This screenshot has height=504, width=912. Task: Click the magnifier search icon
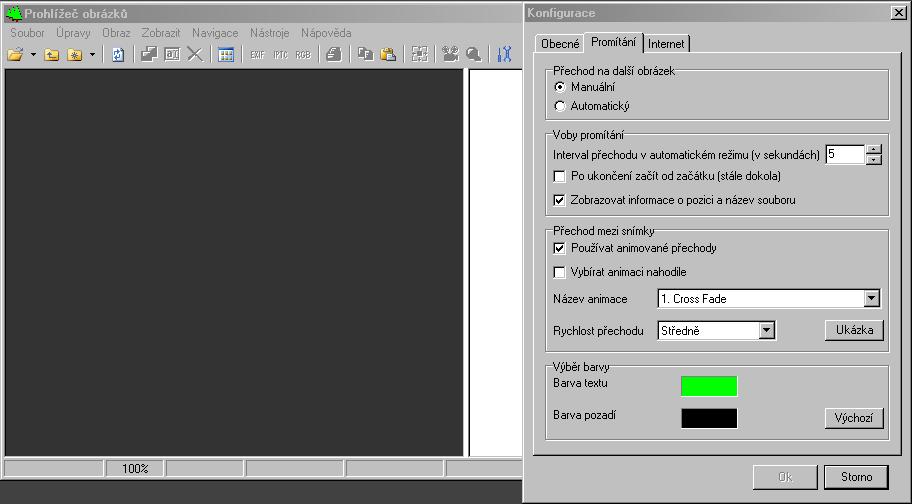(473, 55)
